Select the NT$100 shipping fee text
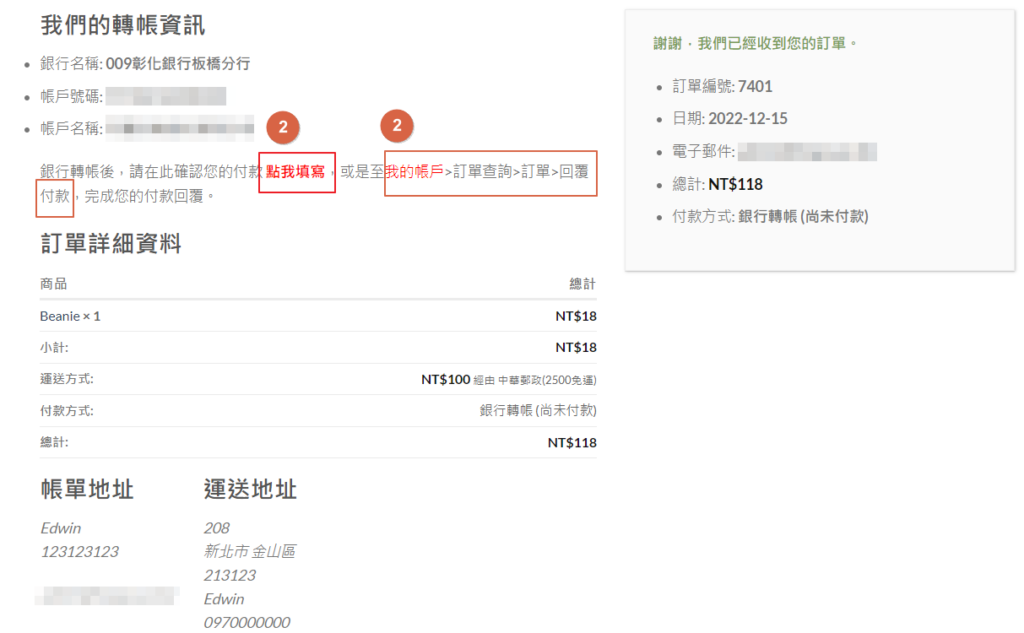This screenshot has height=633, width=1024. pyautogui.click(x=445, y=379)
